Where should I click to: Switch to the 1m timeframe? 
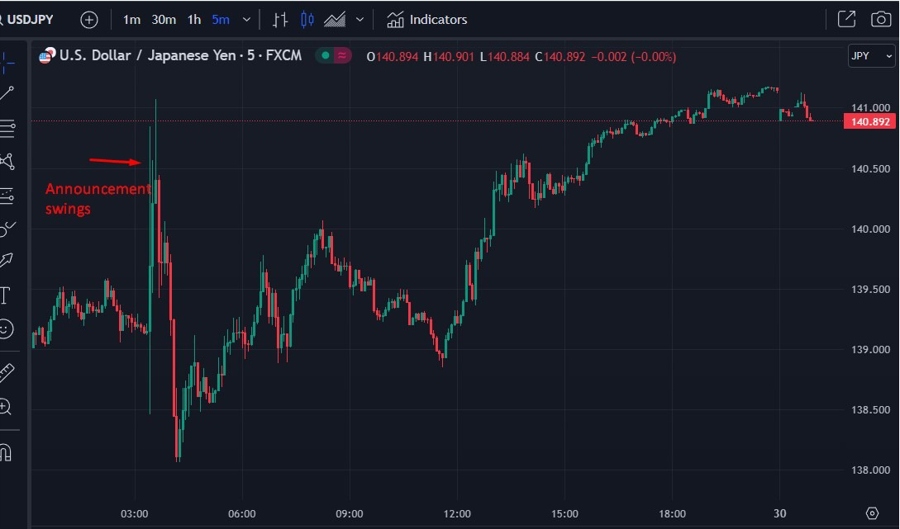pyautogui.click(x=131, y=20)
